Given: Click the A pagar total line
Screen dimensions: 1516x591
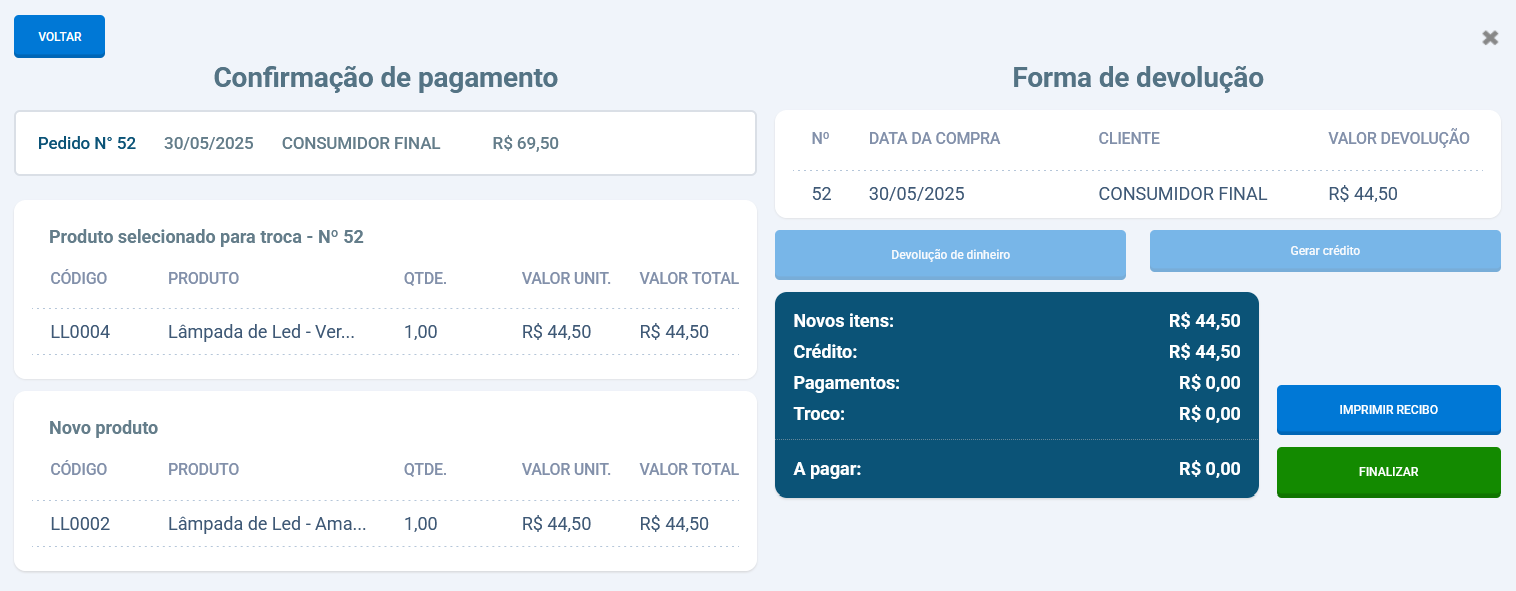Looking at the screenshot, I should [1016, 469].
